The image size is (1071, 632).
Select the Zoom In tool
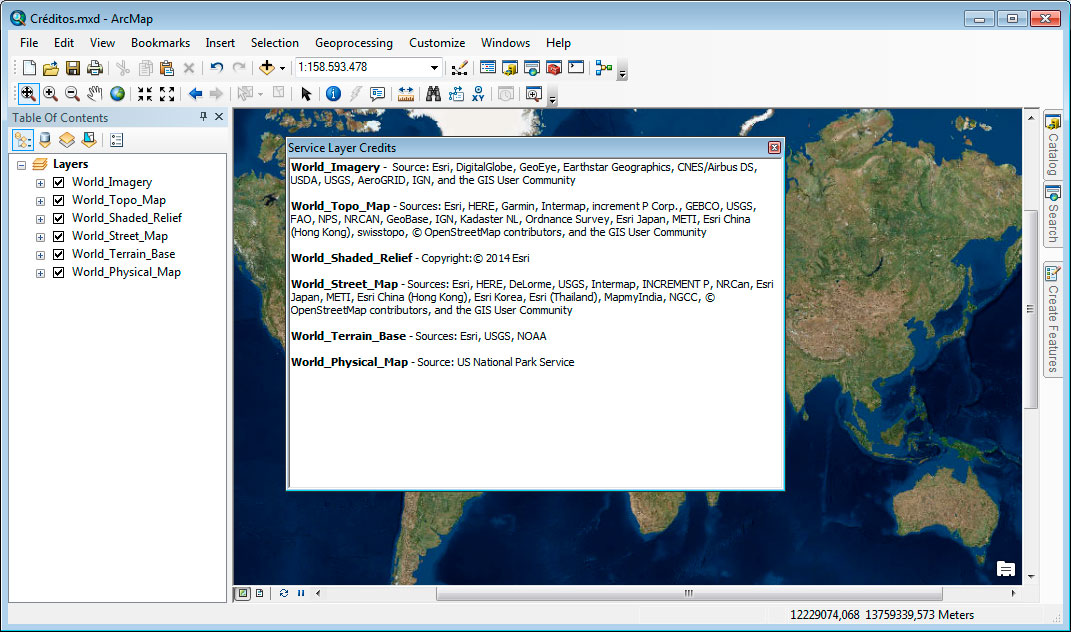pos(51,94)
